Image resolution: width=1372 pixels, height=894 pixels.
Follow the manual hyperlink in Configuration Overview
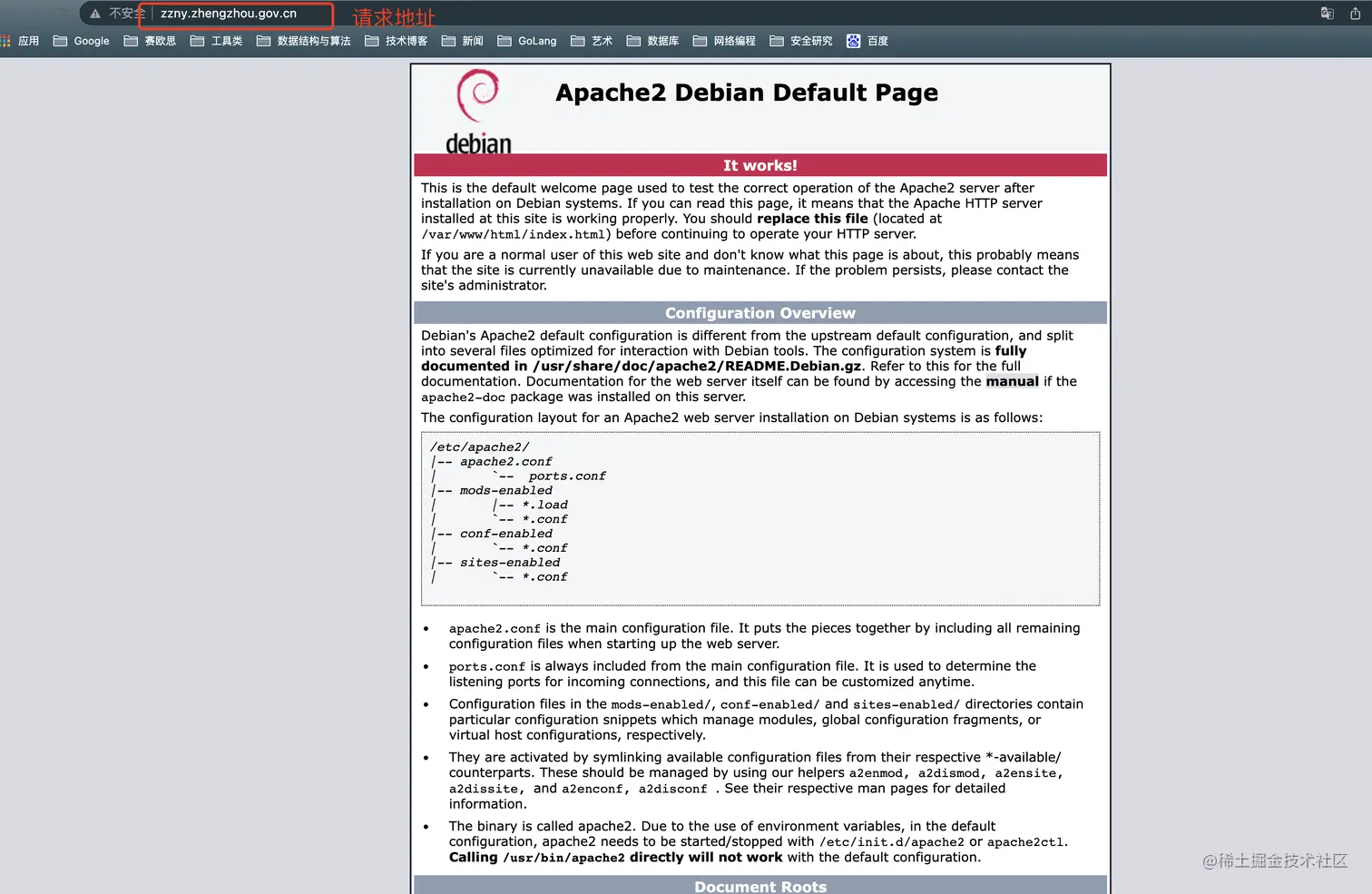1012,381
